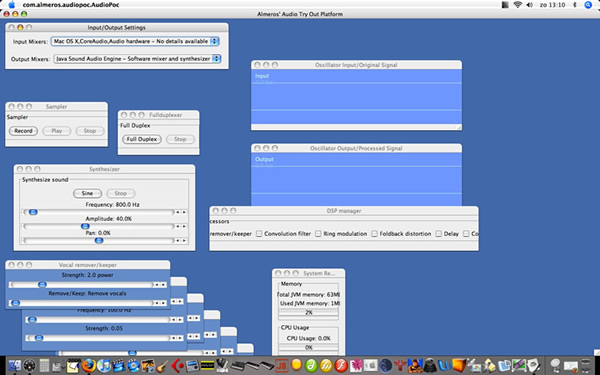Click the Strength 0.05 slider knob
Screen dimensions: 600x375
[x=39, y=338]
